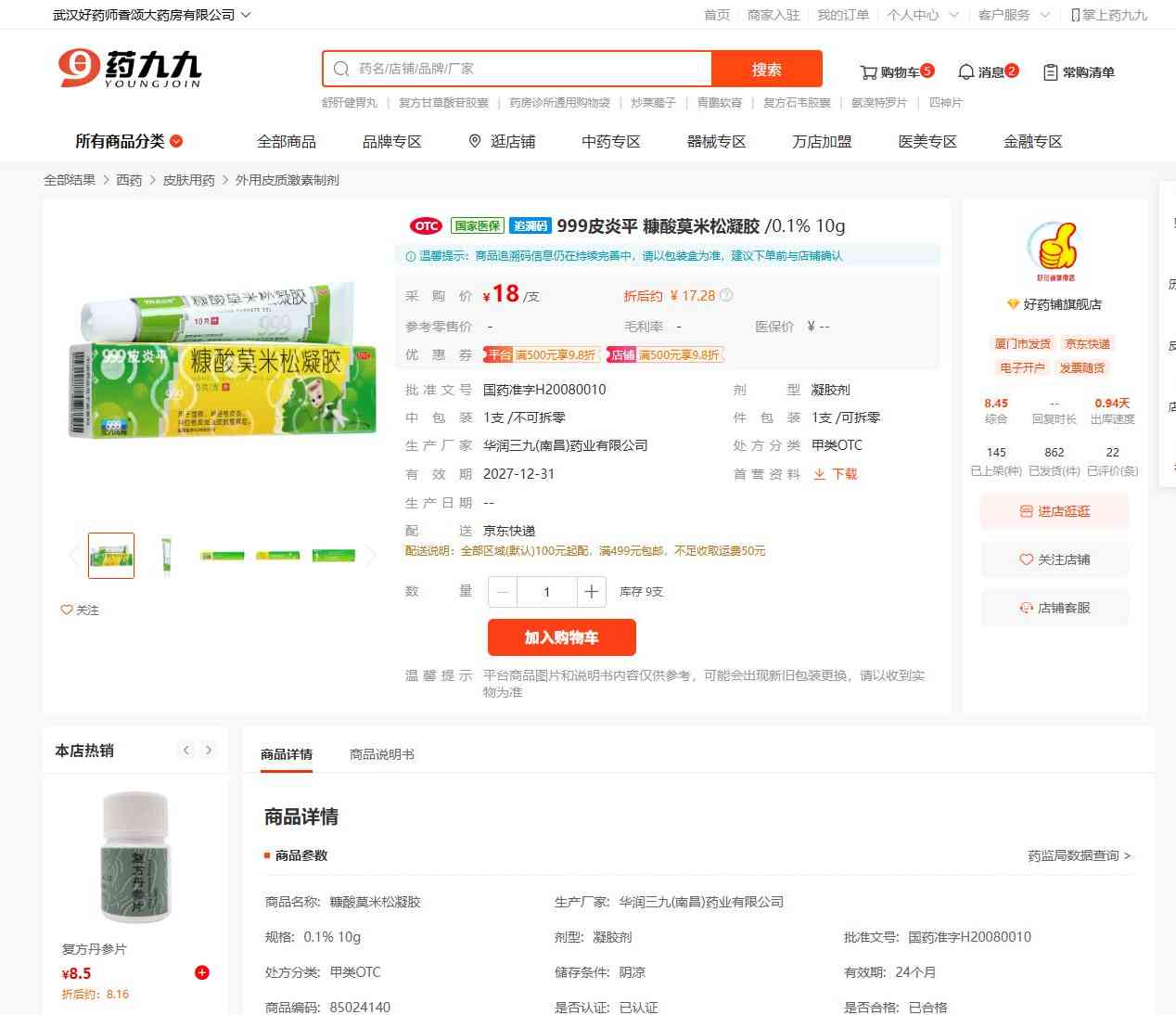This screenshot has height=1015, width=1176.
Task: Open the Chinese medicine zone menu
Action: 611,141
